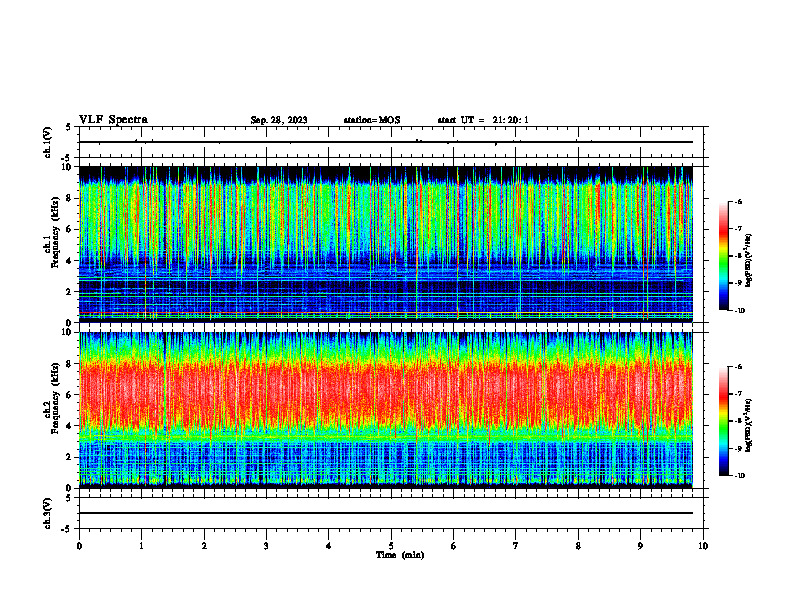The image size is (792, 612).
Task: Click the "ch.1(V)" waveform axis label
Action: click(48, 142)
